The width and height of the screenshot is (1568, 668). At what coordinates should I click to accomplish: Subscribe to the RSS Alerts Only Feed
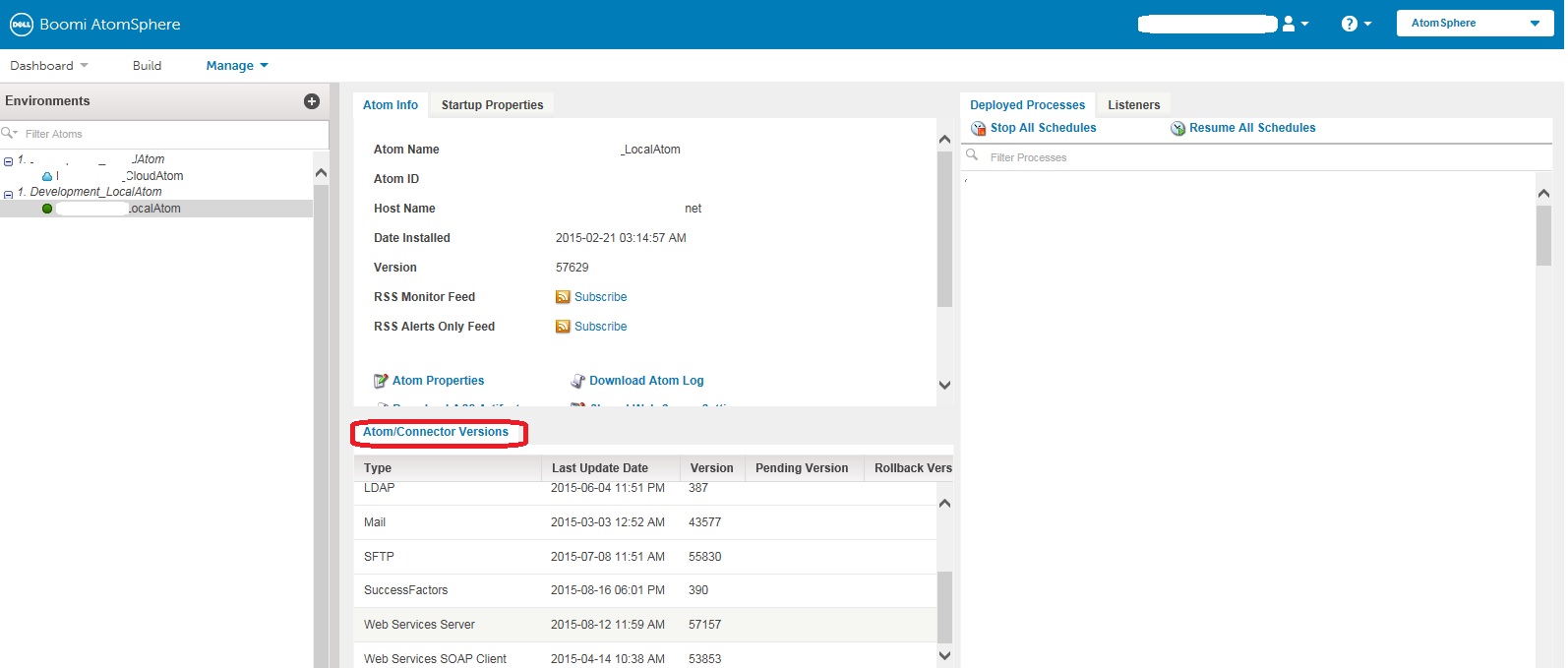[x=601, y=327]
